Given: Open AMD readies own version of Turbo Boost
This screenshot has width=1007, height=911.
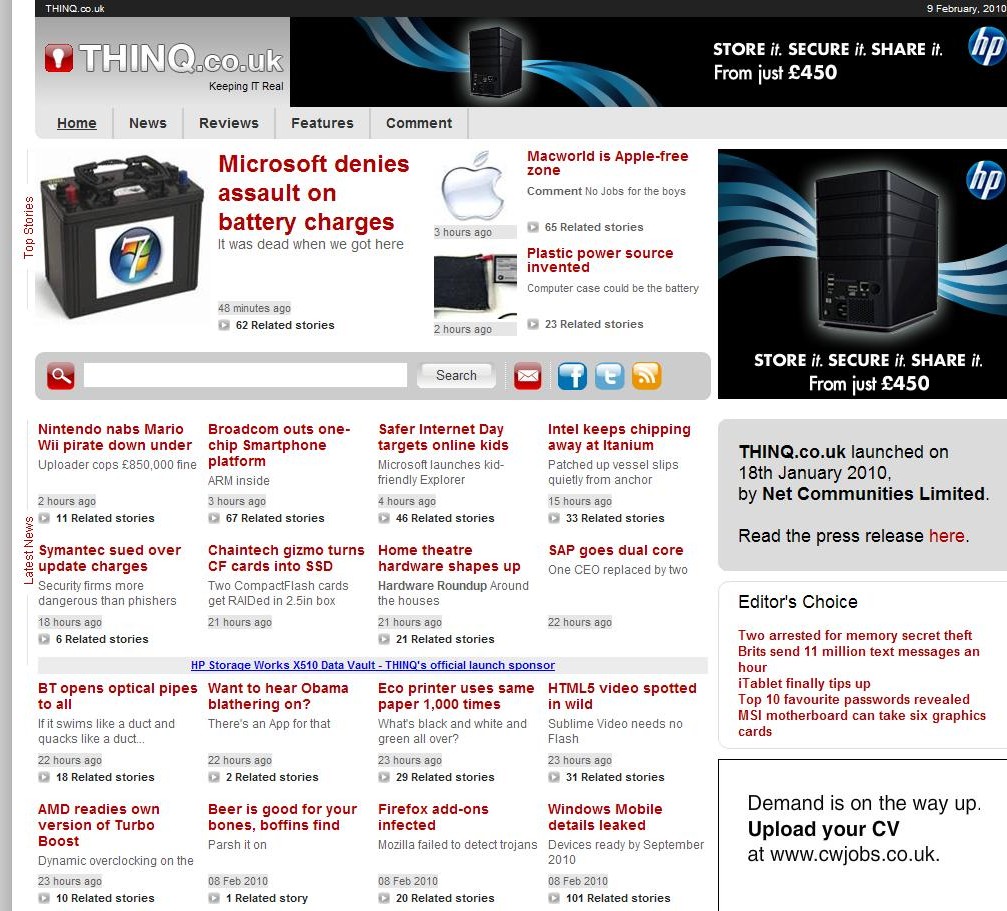Looking at the screenshot, I should pyautogui.click(x=98, y=825).
